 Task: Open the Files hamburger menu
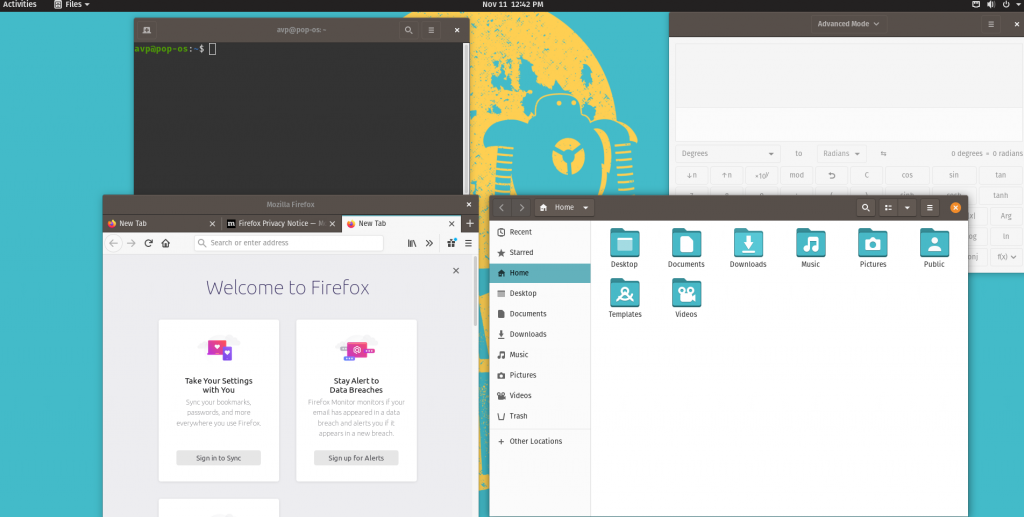click(x=929, y=208)
